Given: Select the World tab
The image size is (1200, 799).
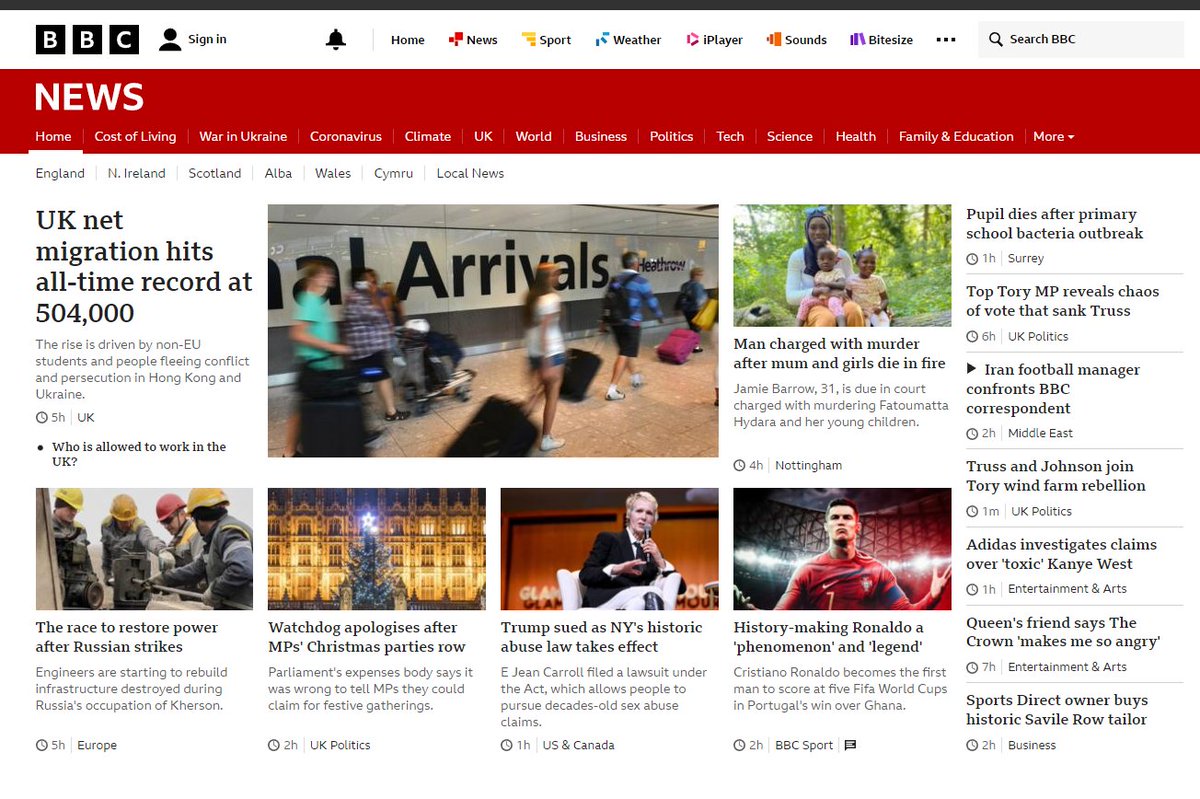Looking at the screenshot, I should (x=534, y=136).
